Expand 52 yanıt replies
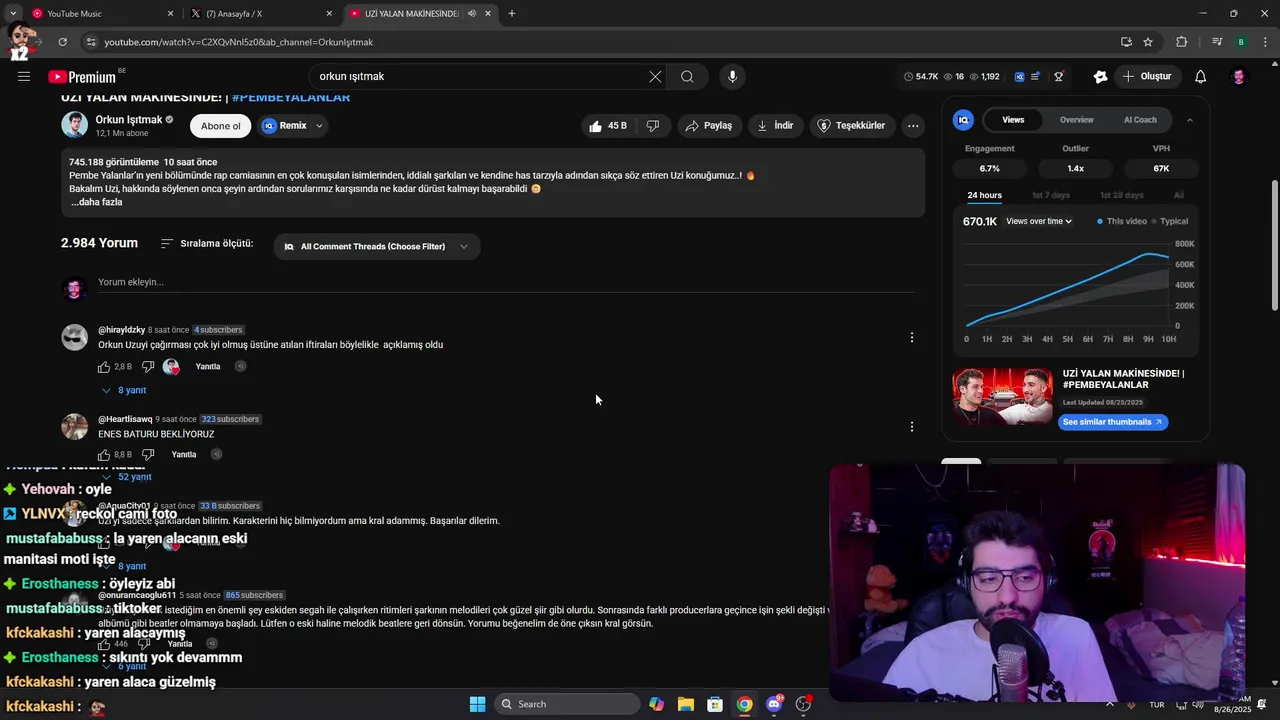Image resolution: width=1280 pixels, height=720 pixels. tap(127, 477)
